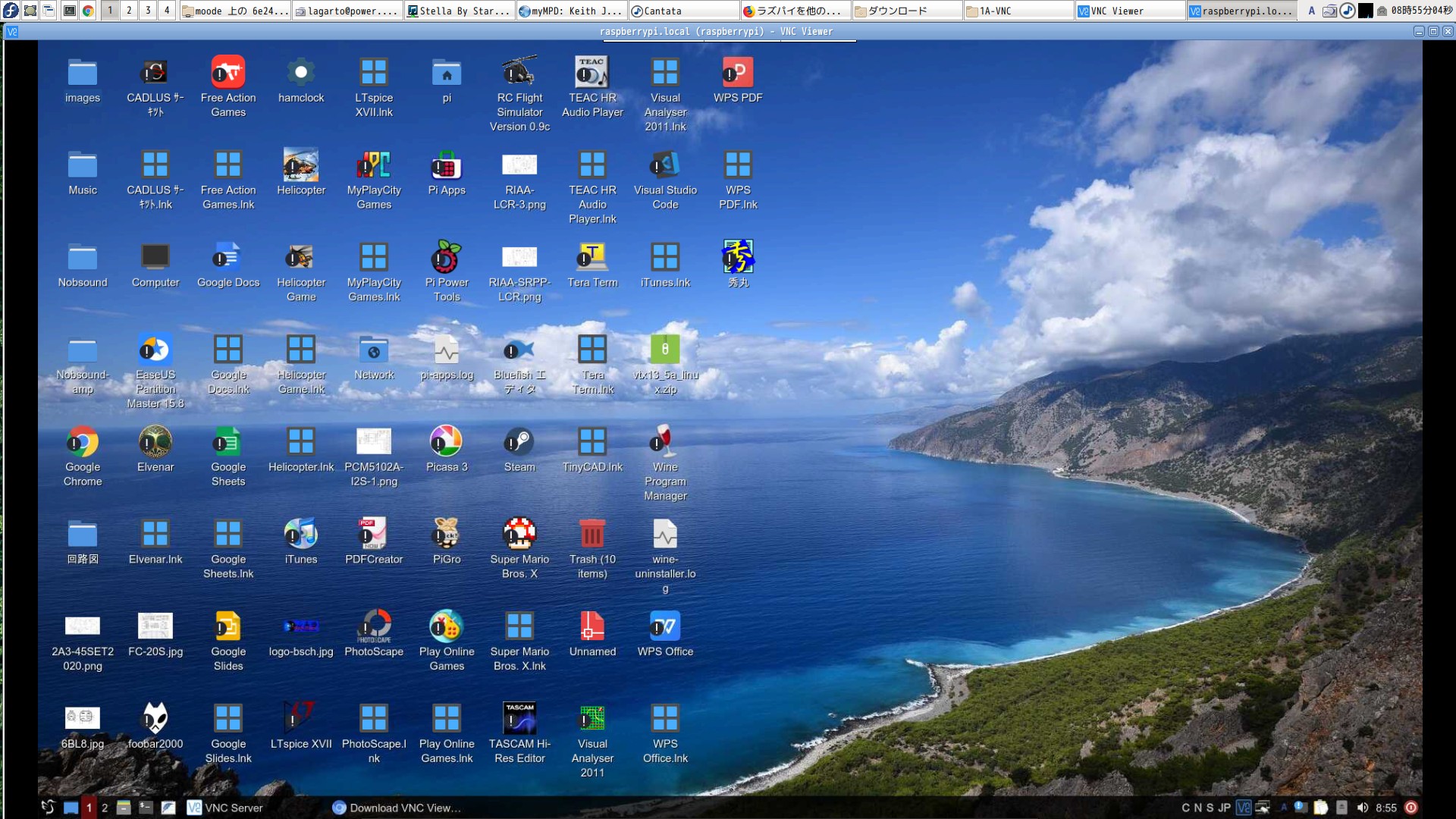Click the Download VNC Viewer taskbar button

pos(398,808)
